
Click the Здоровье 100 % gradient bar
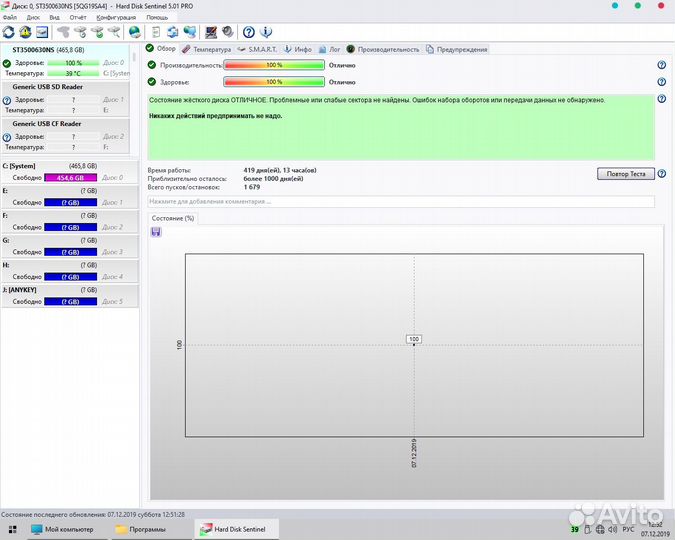(x=274, y=82)
